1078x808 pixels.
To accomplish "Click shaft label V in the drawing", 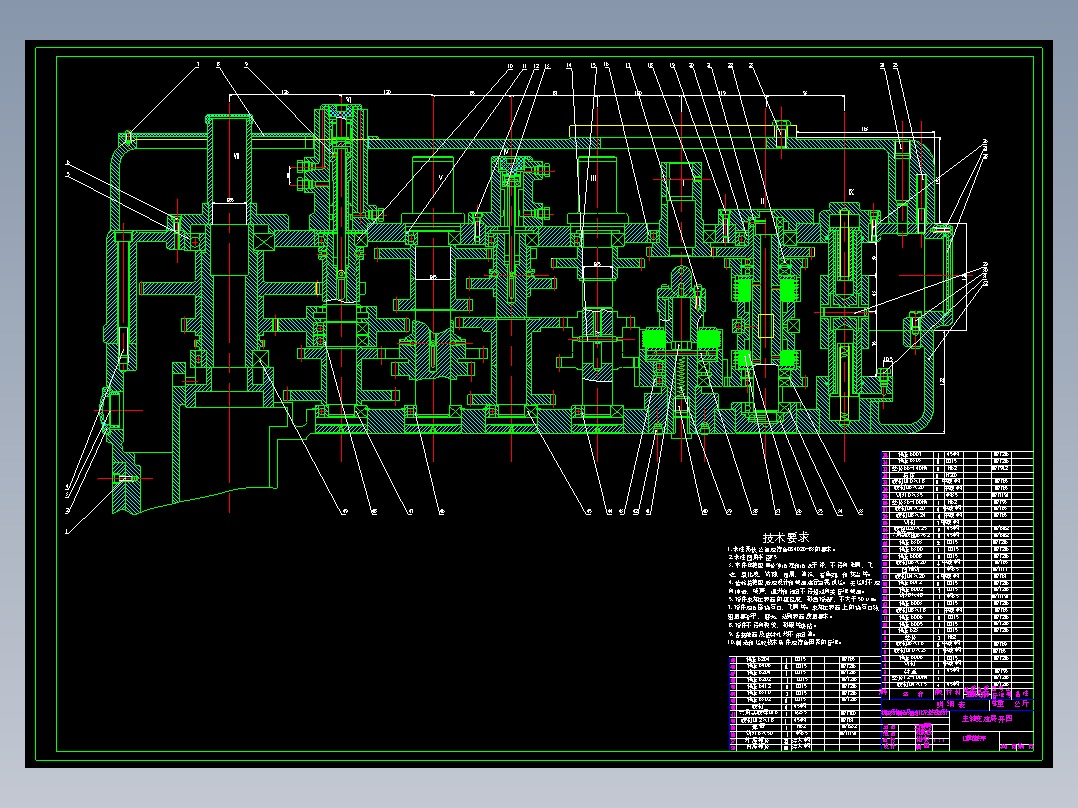I will pos(441,177).
